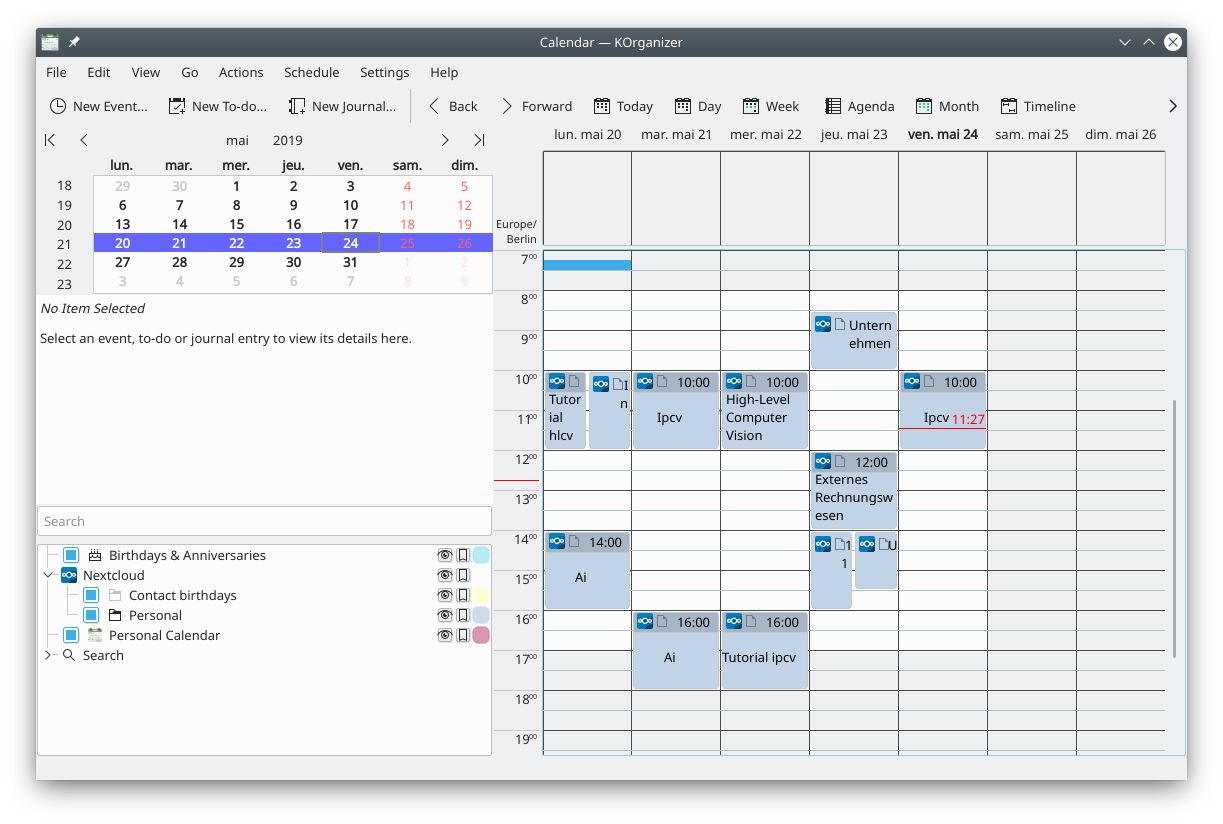
Task: Uncheck the Birthdays & Anniversaries calendar
Action: click(71, 555)
